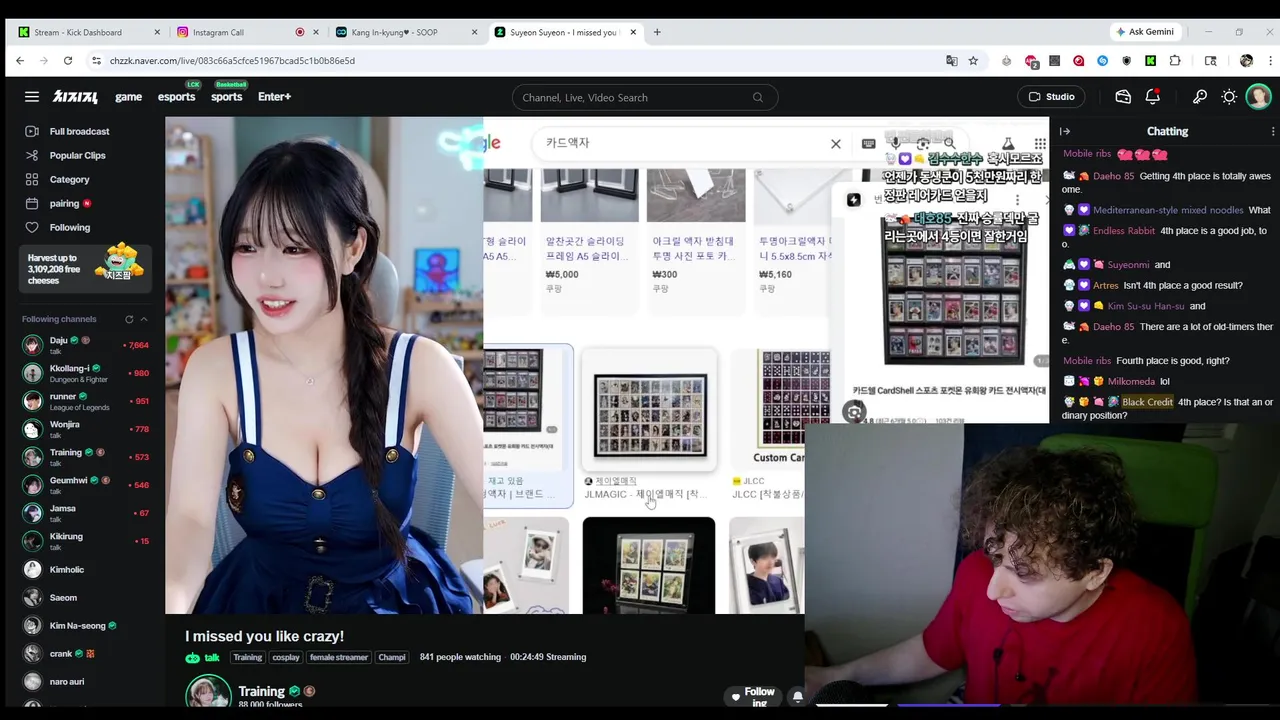Image resolution: width=1280 pixels, height=720 pixels.
Task: Click the search magnifier icon
Action: click(757, 97)
